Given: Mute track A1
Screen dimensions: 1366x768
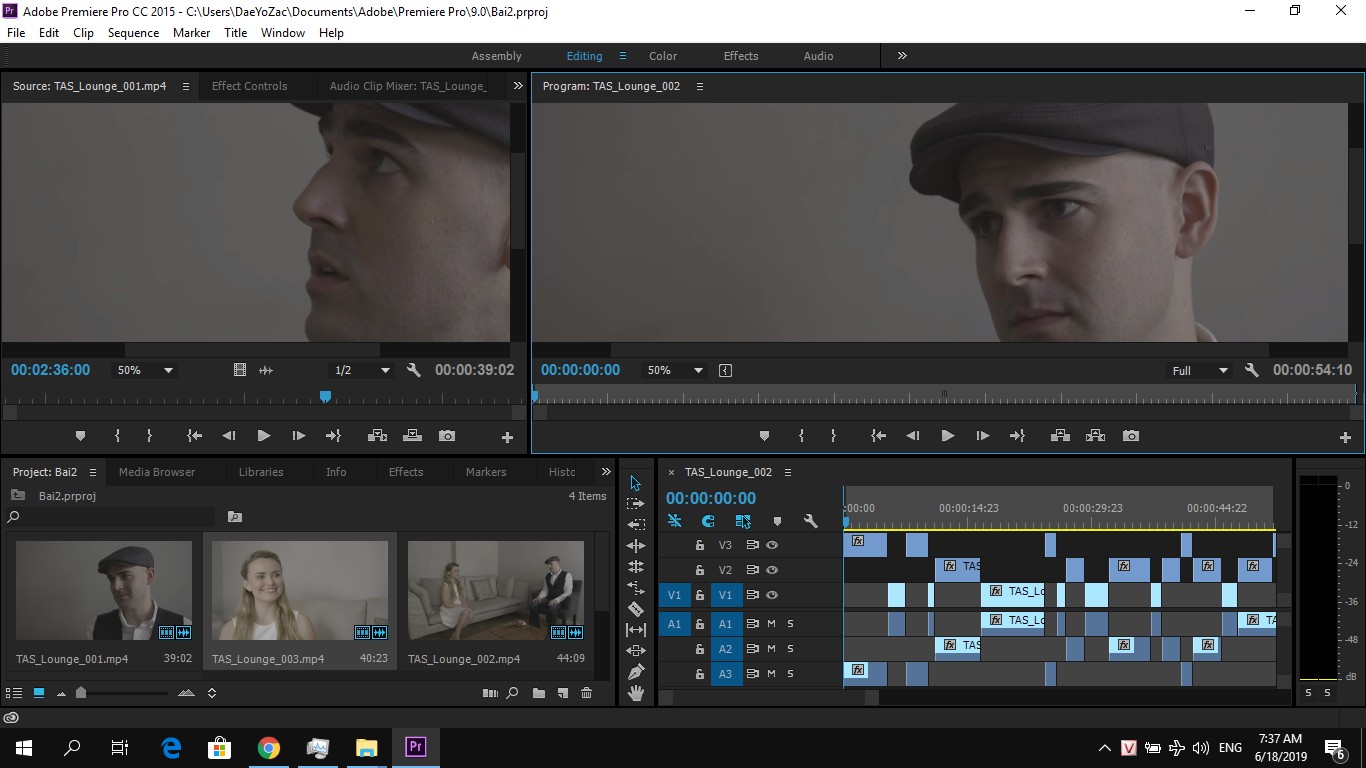Looking at the screenshot, I should tap(771, 624).
